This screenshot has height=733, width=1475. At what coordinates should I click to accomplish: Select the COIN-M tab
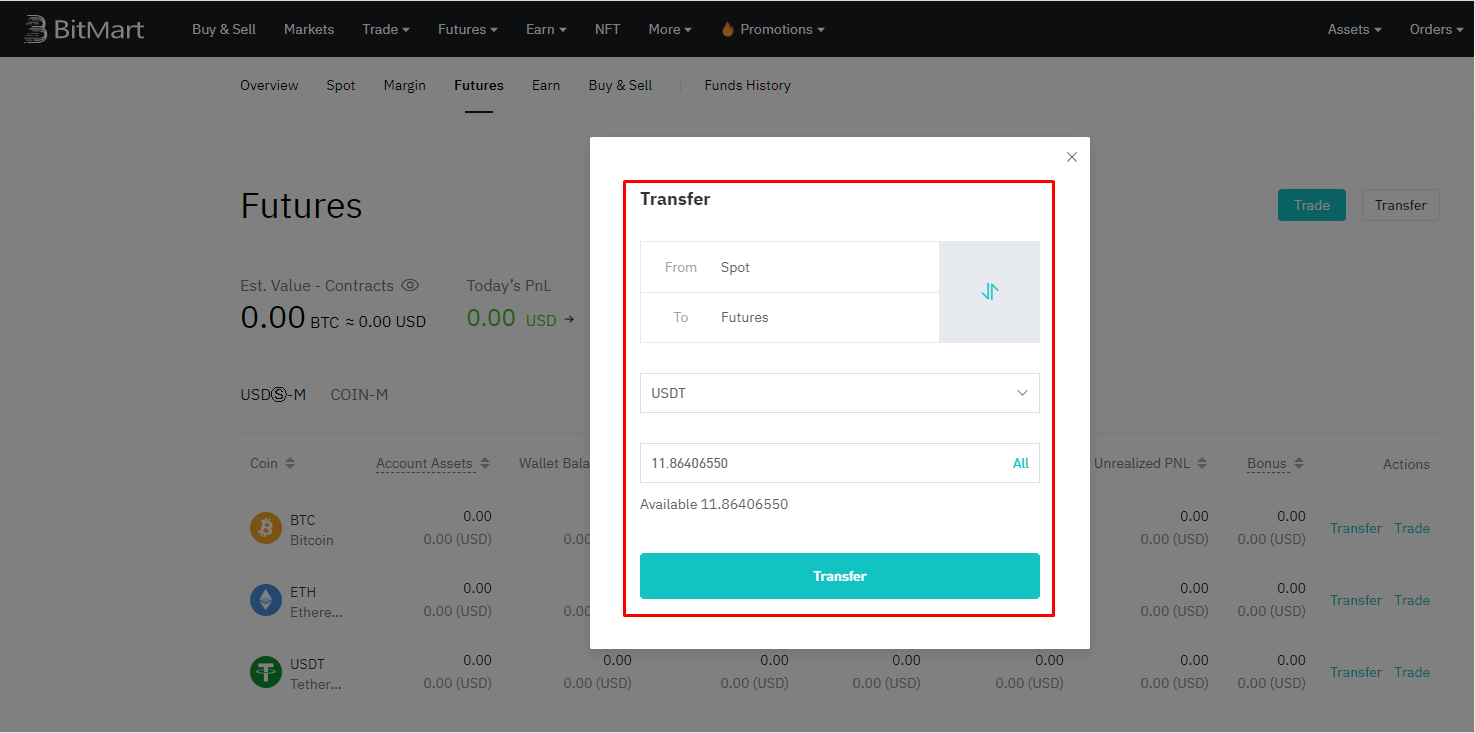pos(359,394)
